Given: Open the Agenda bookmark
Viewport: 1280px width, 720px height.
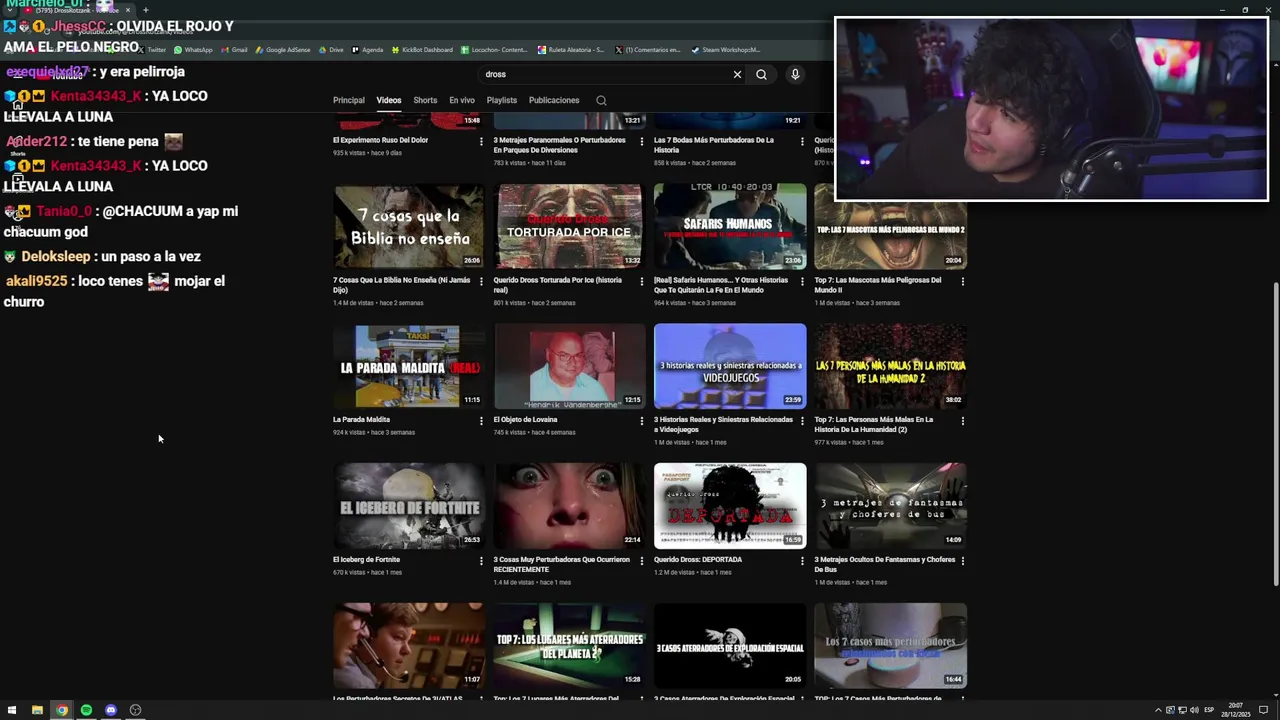Looking at the screenshot, I should (367, 50).
